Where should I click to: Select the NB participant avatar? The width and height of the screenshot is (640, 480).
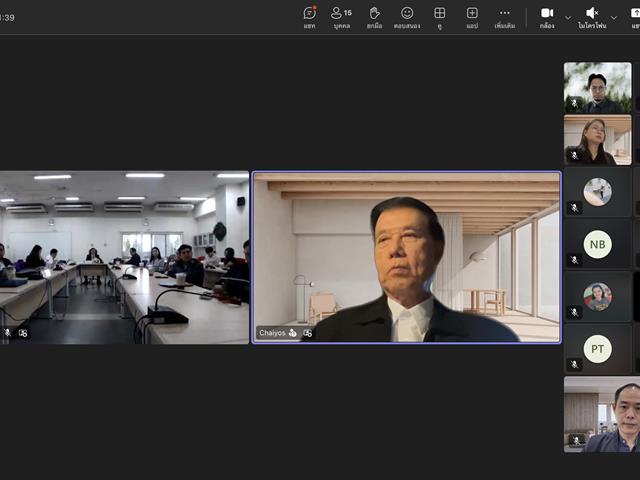[598, 244]
